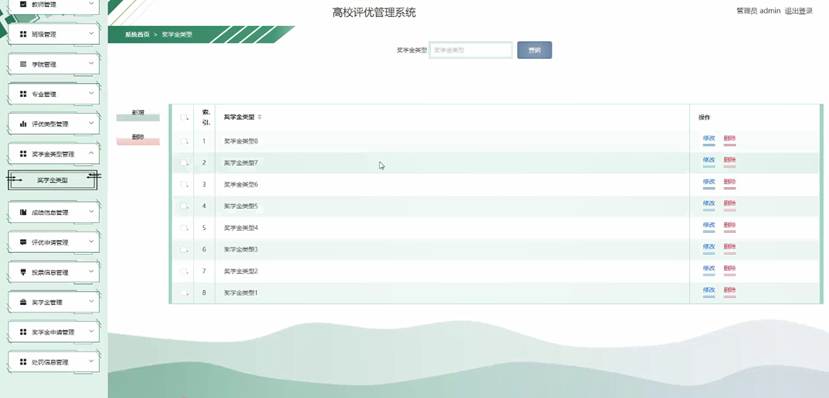The height and width of the screenshot is (398, 829).
Task: Expand 班级管理 with its chevron arrow
Action: click(x=91, y=34)
